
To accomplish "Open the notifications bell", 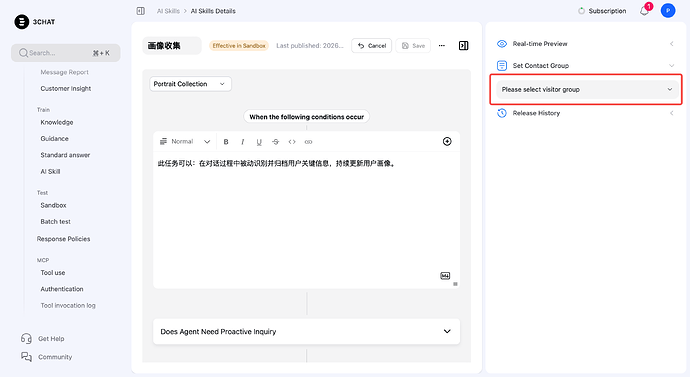I will (x=644, y=11).
